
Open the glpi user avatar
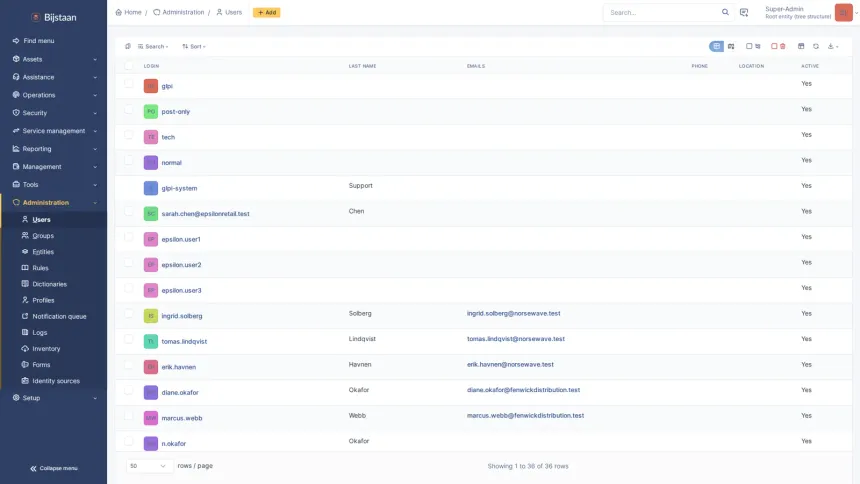point(151,86)
